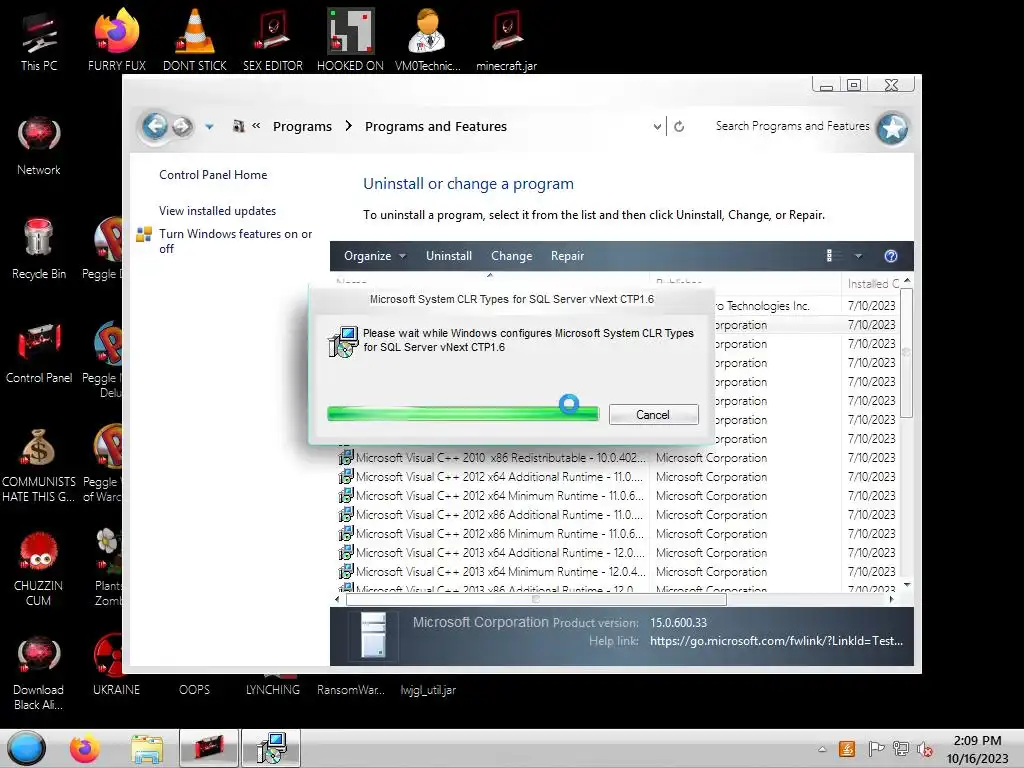Select Visual C++ 2013 x64 Minimum Runtime

tap(618, 571)
